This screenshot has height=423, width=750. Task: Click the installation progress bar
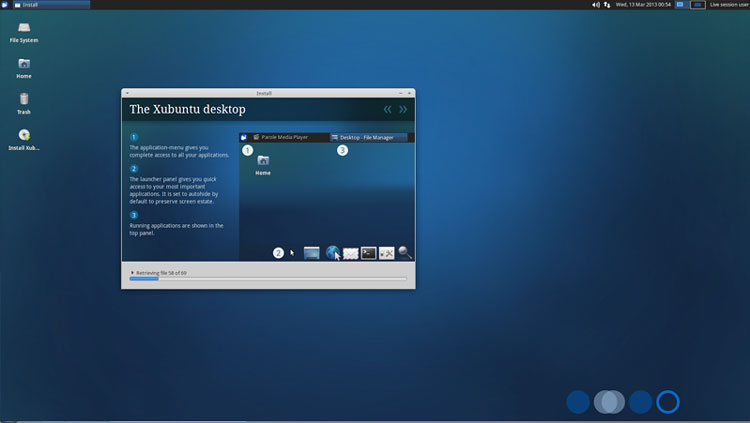click(268, 278)
